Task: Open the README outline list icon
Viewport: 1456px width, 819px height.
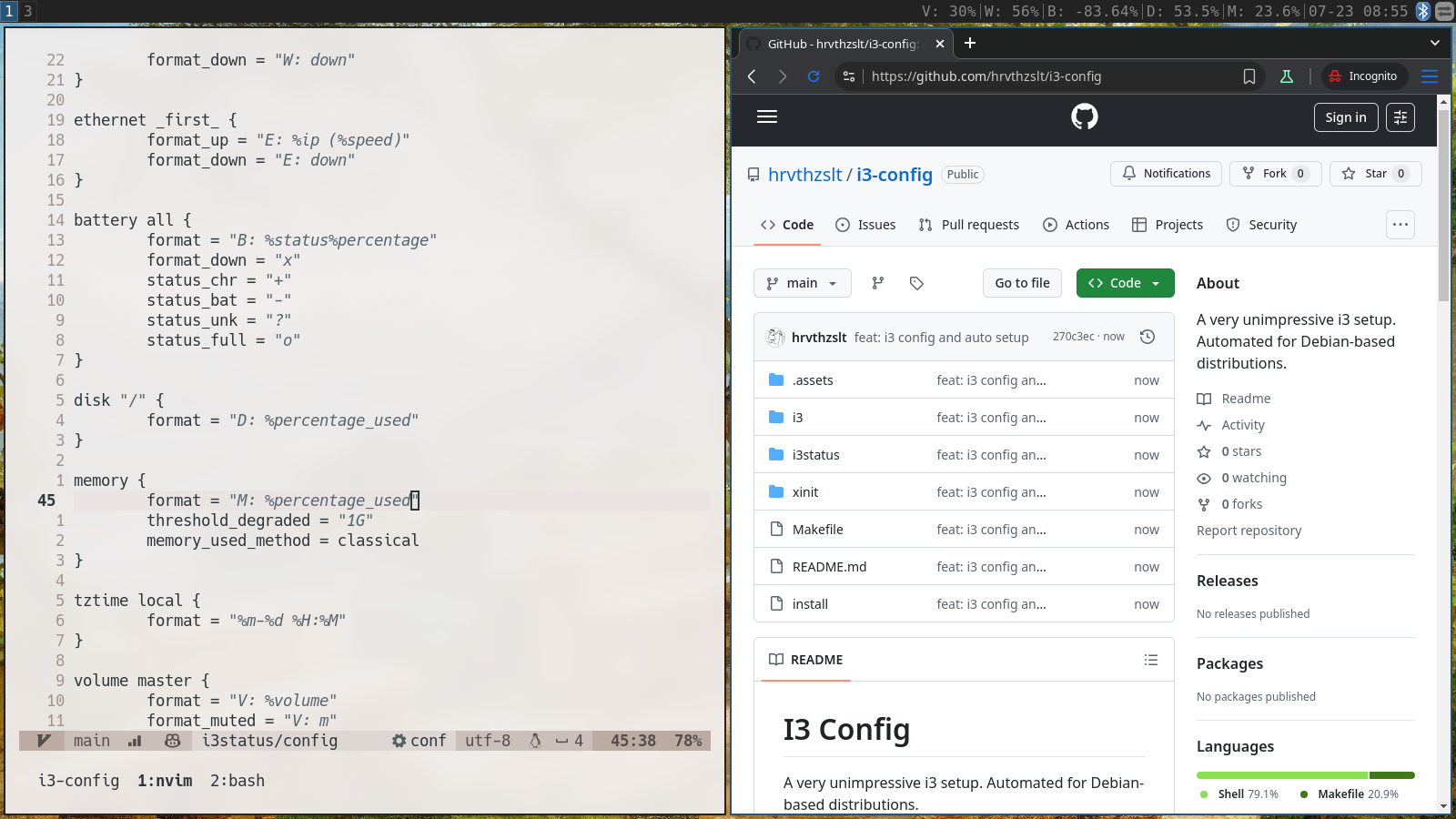Action: [x=1151, y=660]
